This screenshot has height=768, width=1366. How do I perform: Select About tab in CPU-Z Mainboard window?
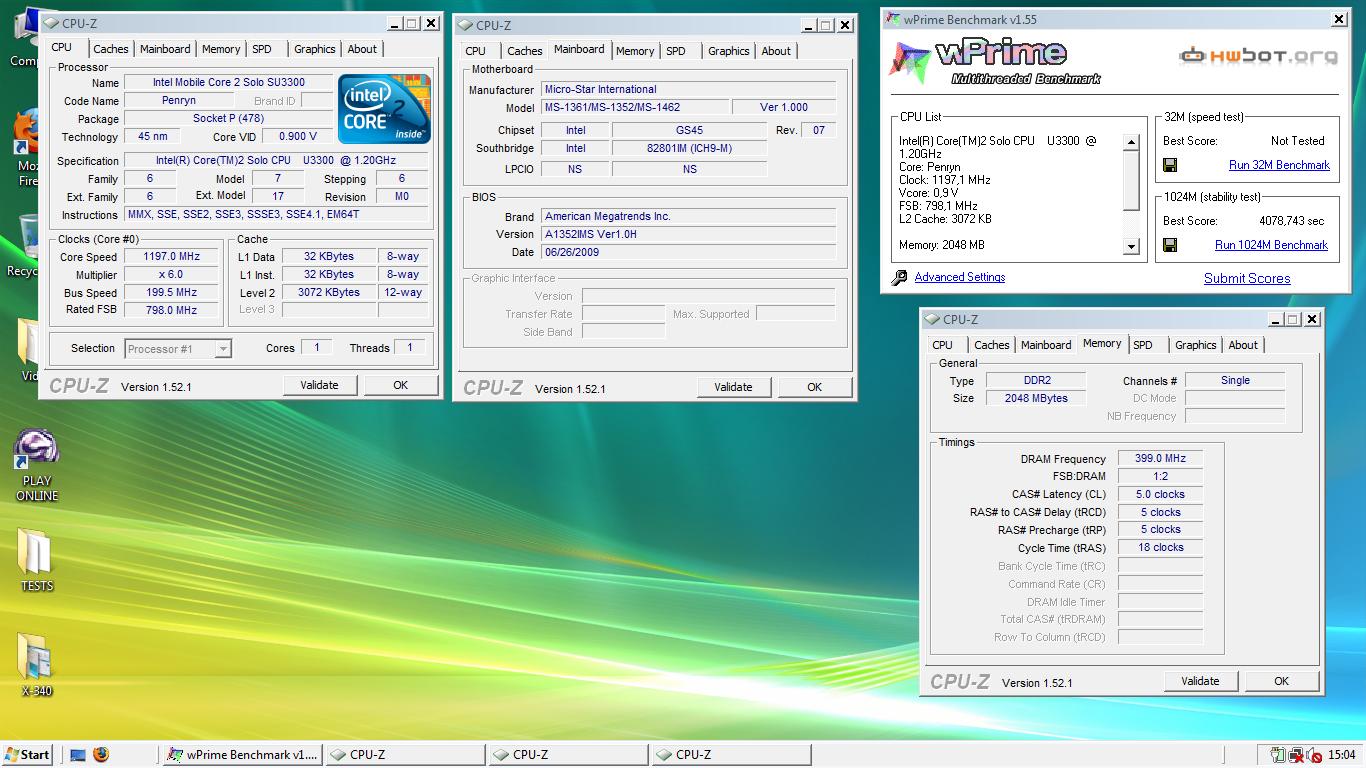coord(776,51)
